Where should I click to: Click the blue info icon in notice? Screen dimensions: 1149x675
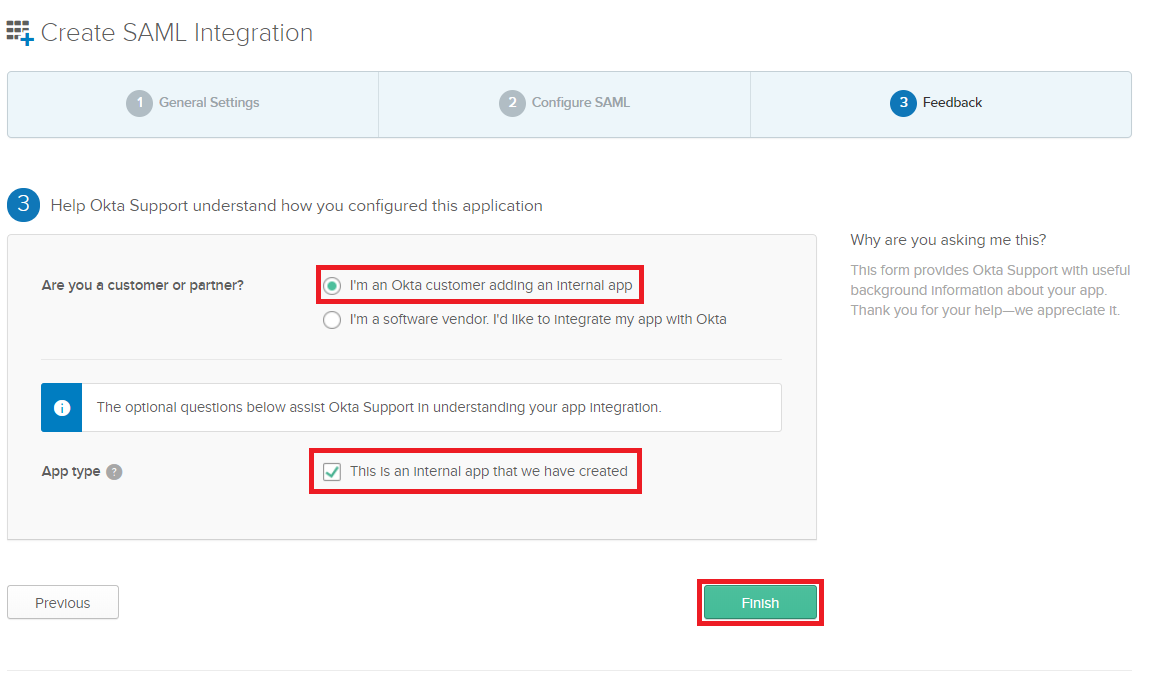[x=62, y=407]
